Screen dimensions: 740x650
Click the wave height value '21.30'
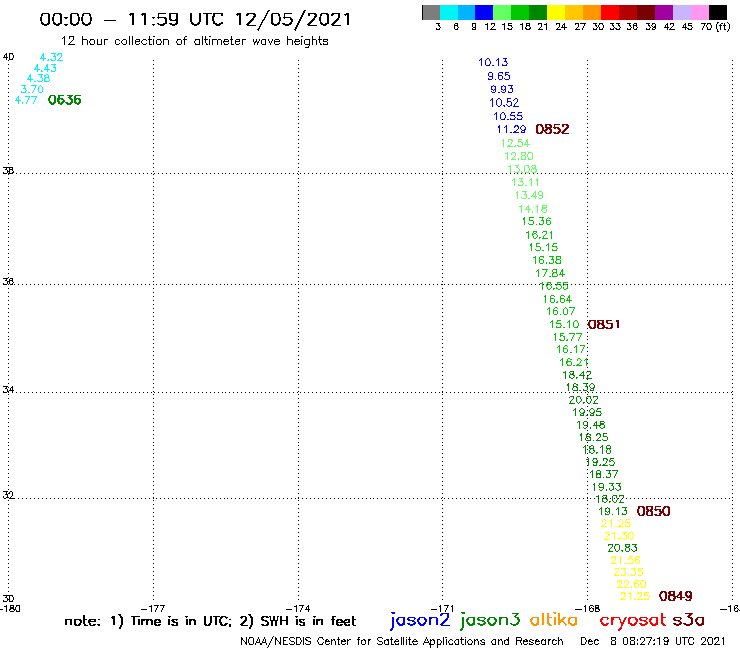619,536
